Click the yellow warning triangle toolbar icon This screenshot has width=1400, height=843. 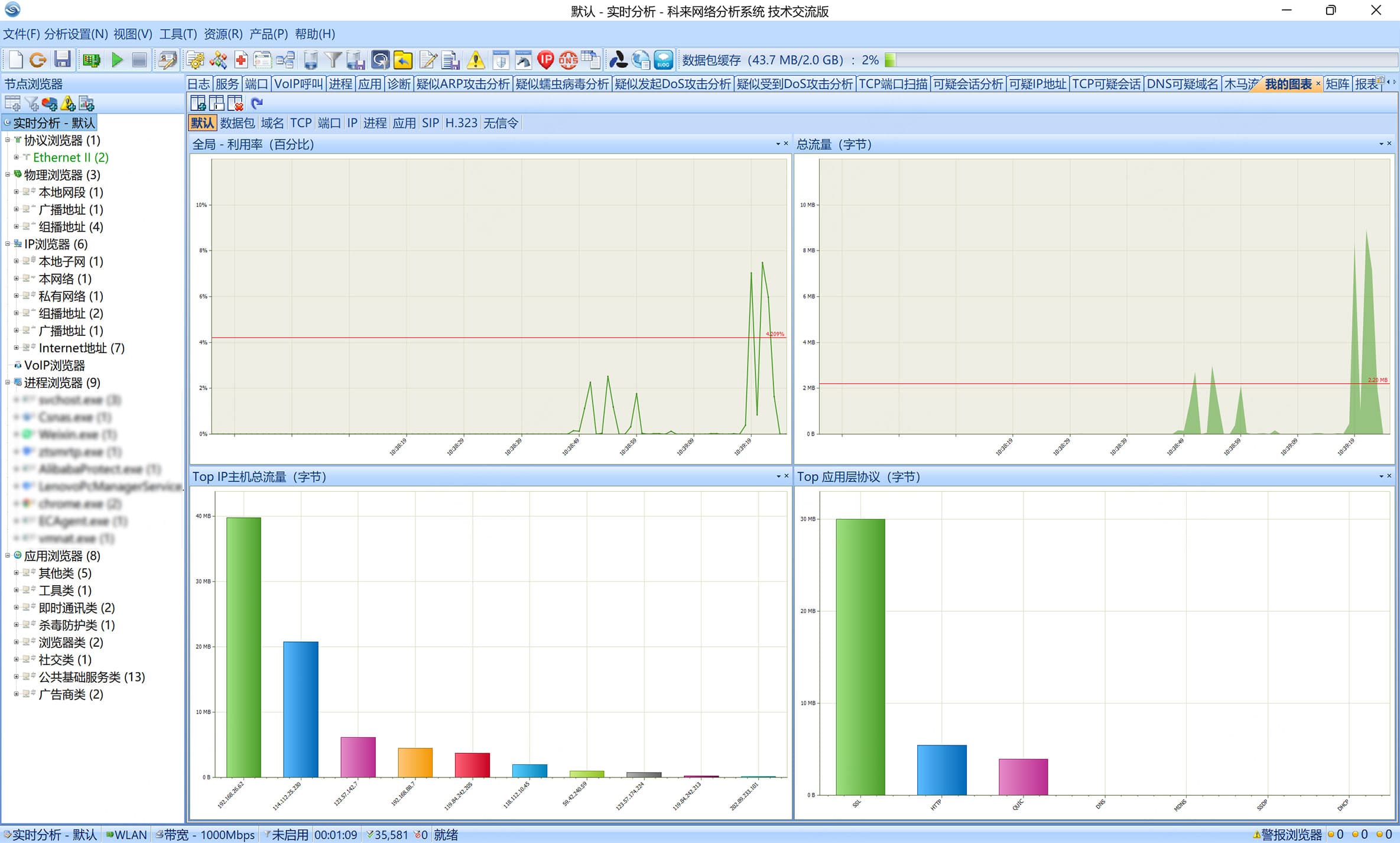click(475, 60)
